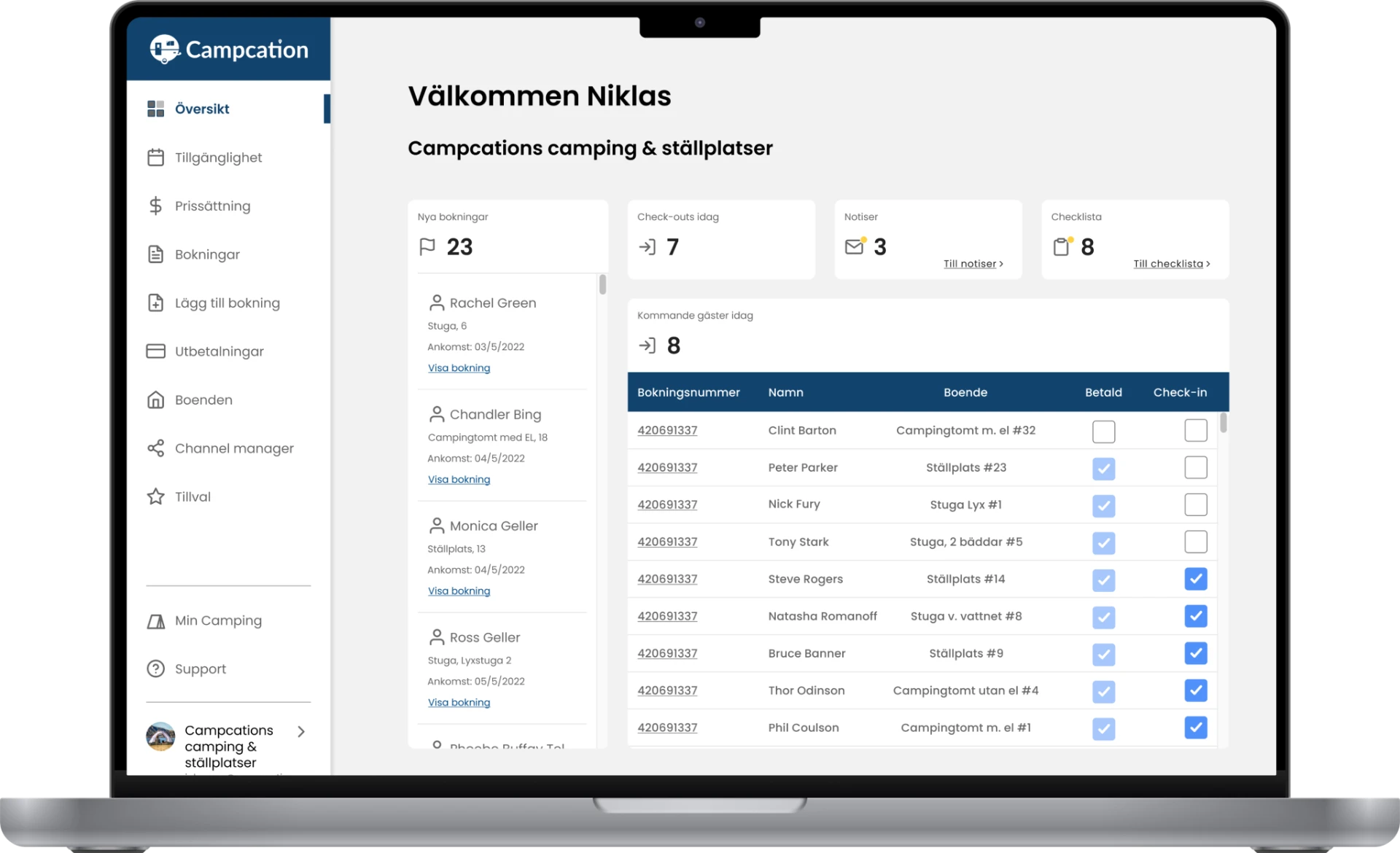1400x853 pixels.
Task: Go to Bokningar in the sidebar
Action: coord(207,254)
